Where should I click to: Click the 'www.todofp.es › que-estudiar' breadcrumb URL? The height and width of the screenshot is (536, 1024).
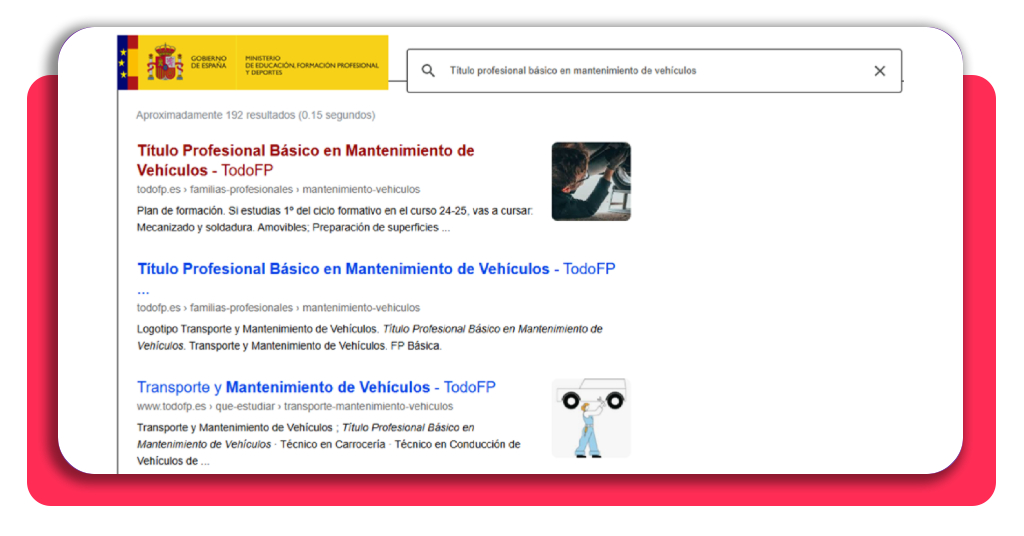(x=295, y=406)
